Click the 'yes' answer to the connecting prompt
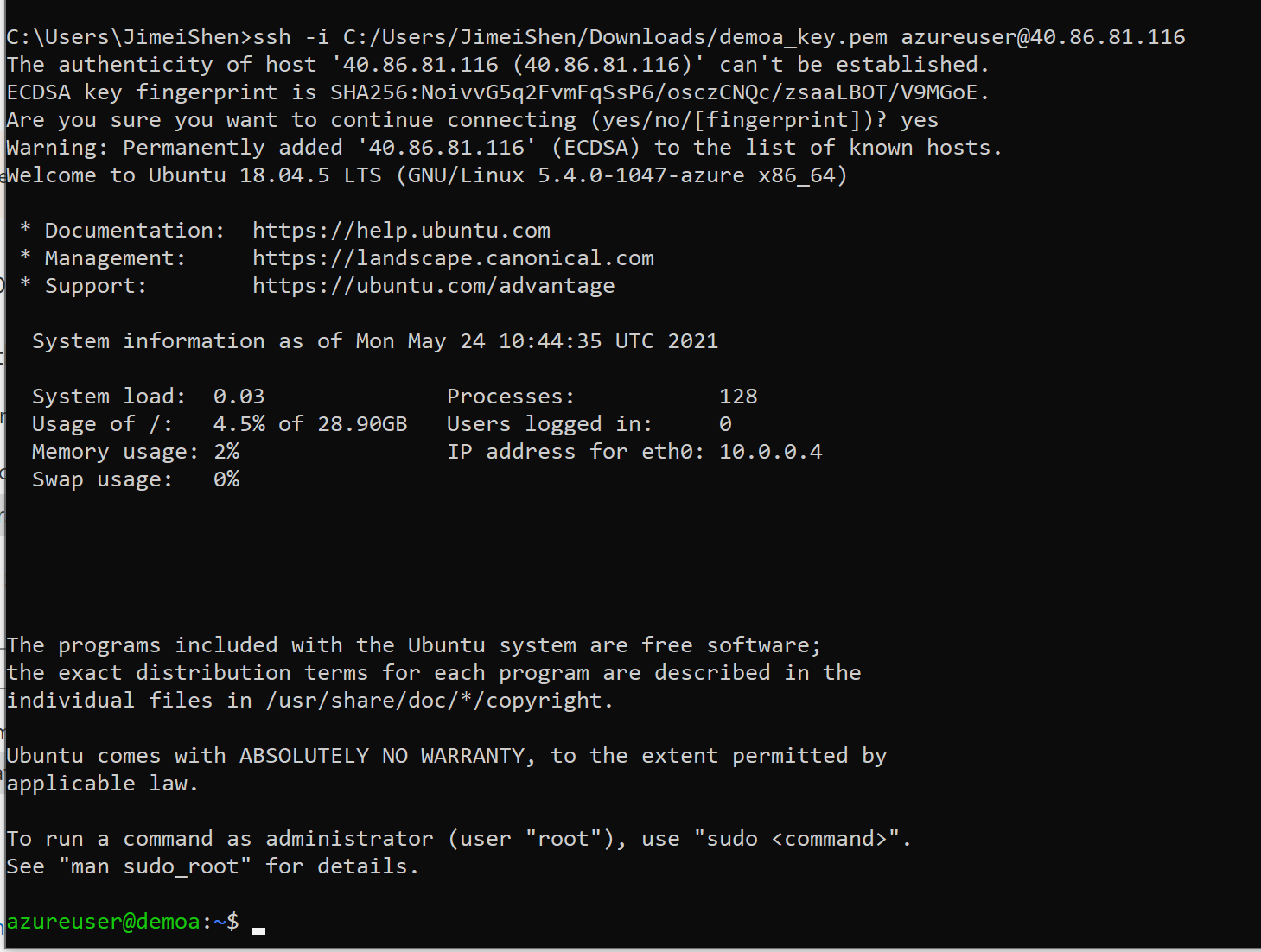Viewport: 1261px width, 952px height. click(x=920, y=120)
